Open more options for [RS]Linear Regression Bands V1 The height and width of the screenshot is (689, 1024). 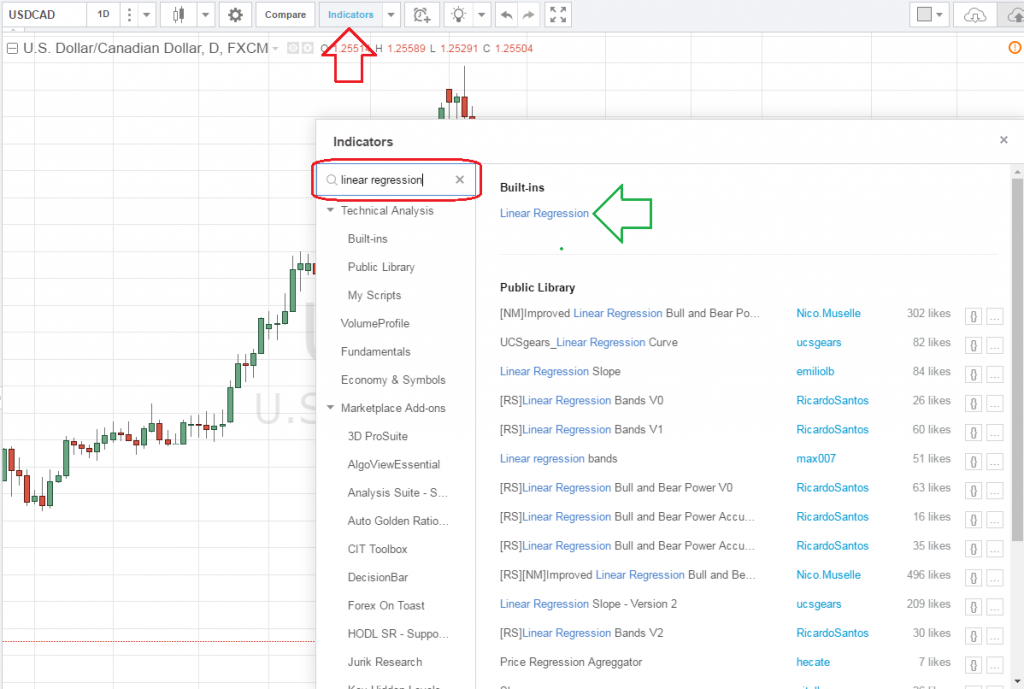[x=995, y=433]
